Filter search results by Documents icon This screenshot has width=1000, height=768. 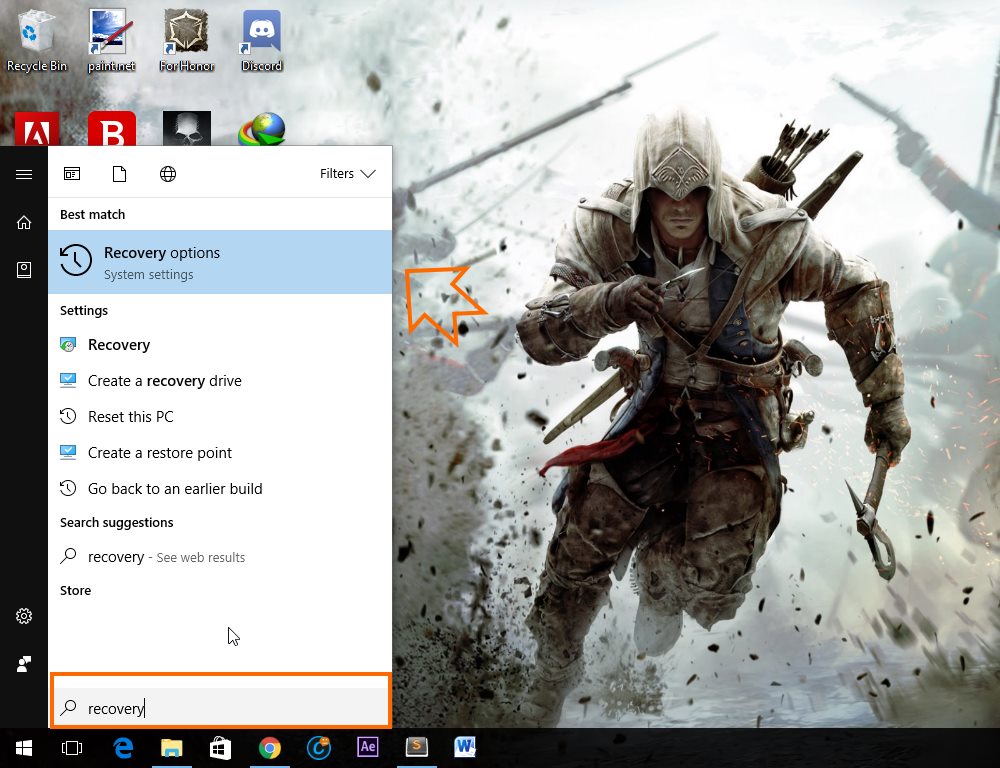coord(119,174)
